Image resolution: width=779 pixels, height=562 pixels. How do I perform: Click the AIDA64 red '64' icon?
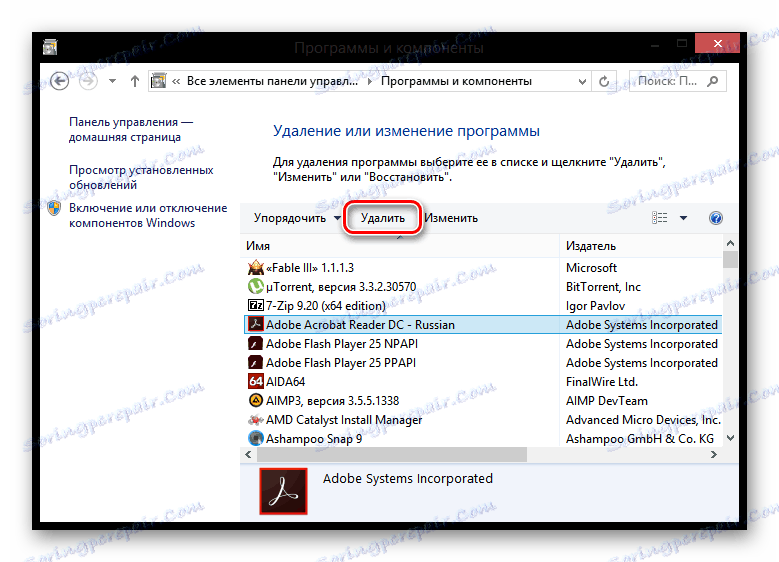255,381
